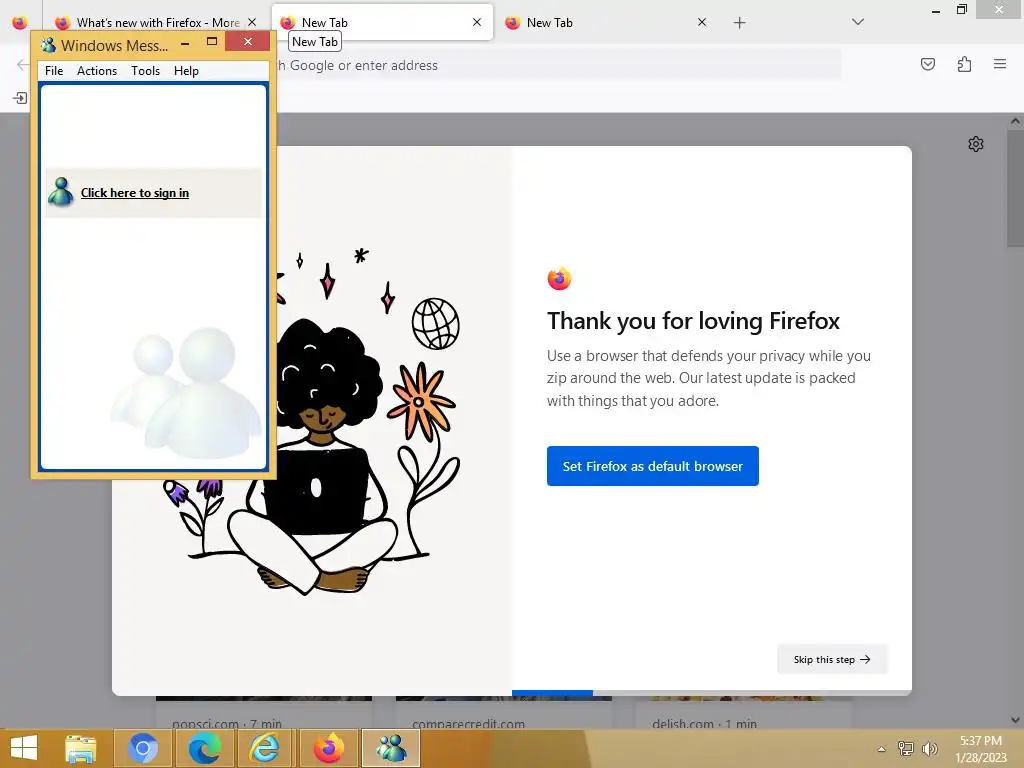Switch to the What's new with Firefox tab

pos(157,23)
